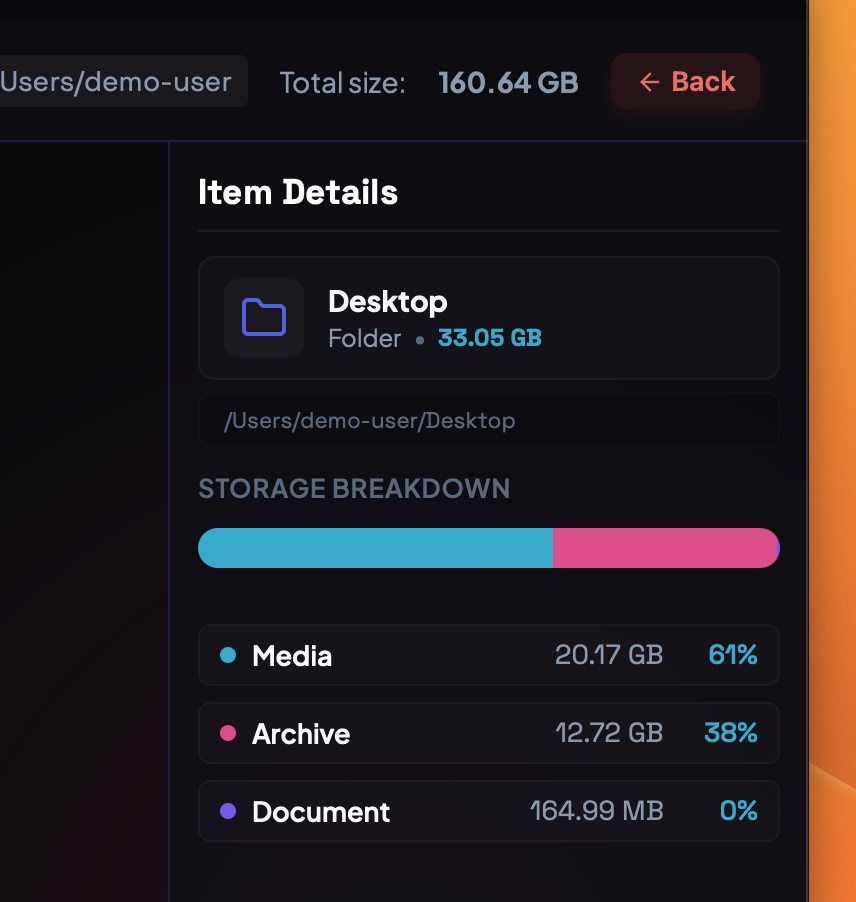Screen dimensions: 856x902
Task: Click the blue dot next to Media
Action: pos(228,655)
